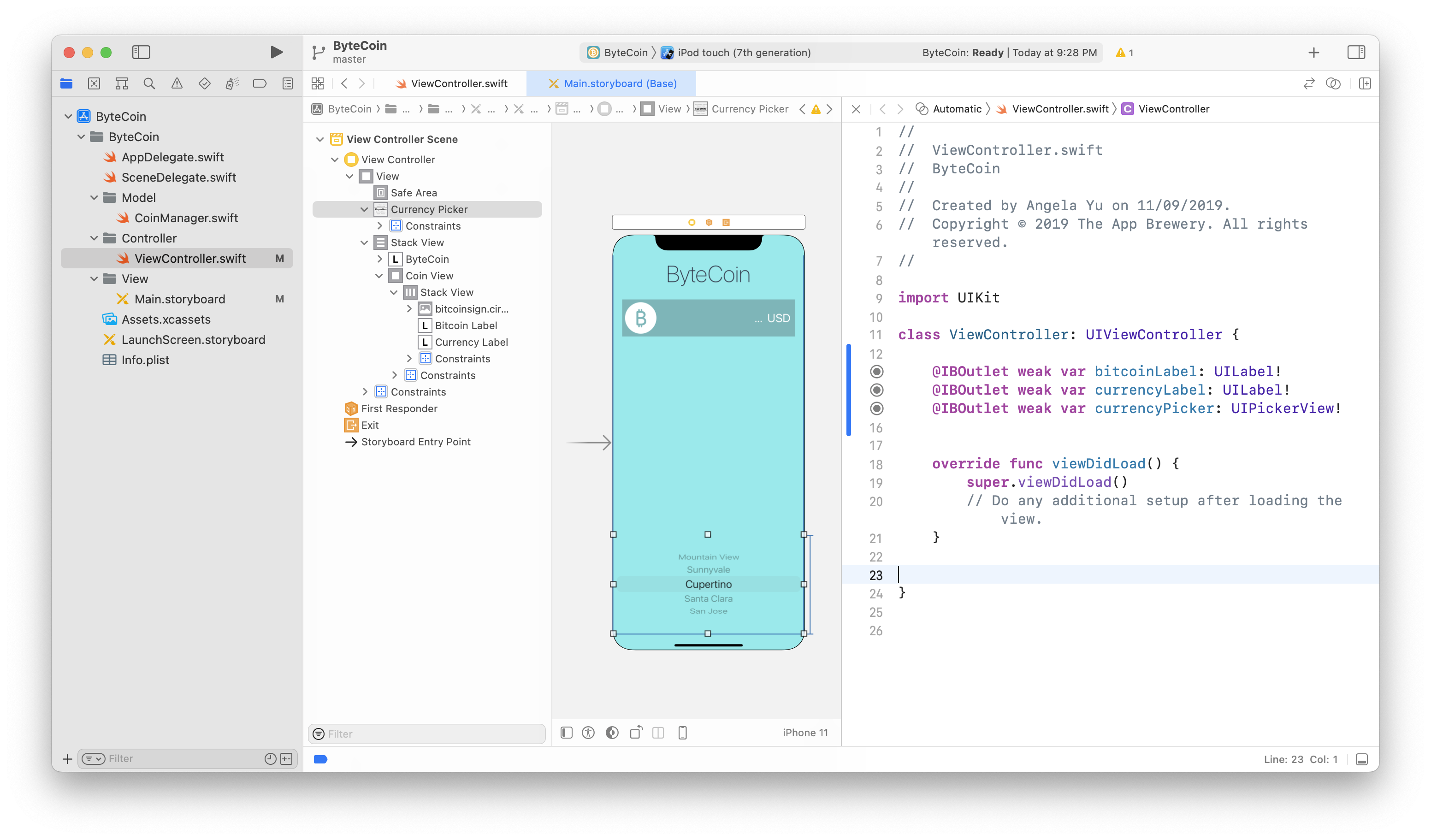Screen dimensions: 1431x840
Task: Toggle the left navigator sidebar
Action: tap(141, 52)
